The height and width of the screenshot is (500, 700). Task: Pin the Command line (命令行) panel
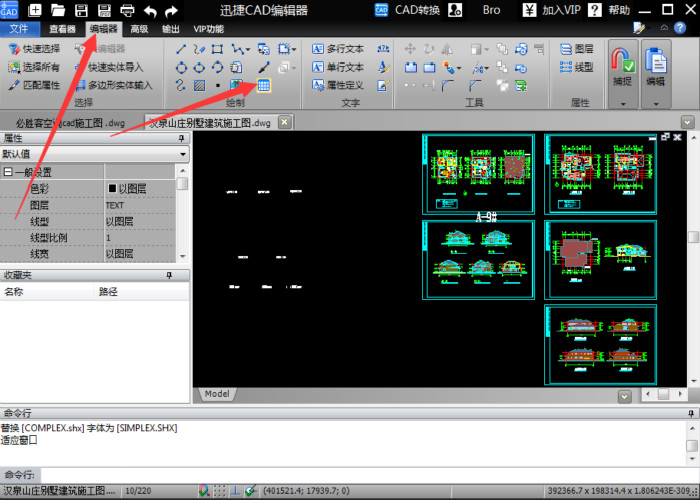point(691,413)
